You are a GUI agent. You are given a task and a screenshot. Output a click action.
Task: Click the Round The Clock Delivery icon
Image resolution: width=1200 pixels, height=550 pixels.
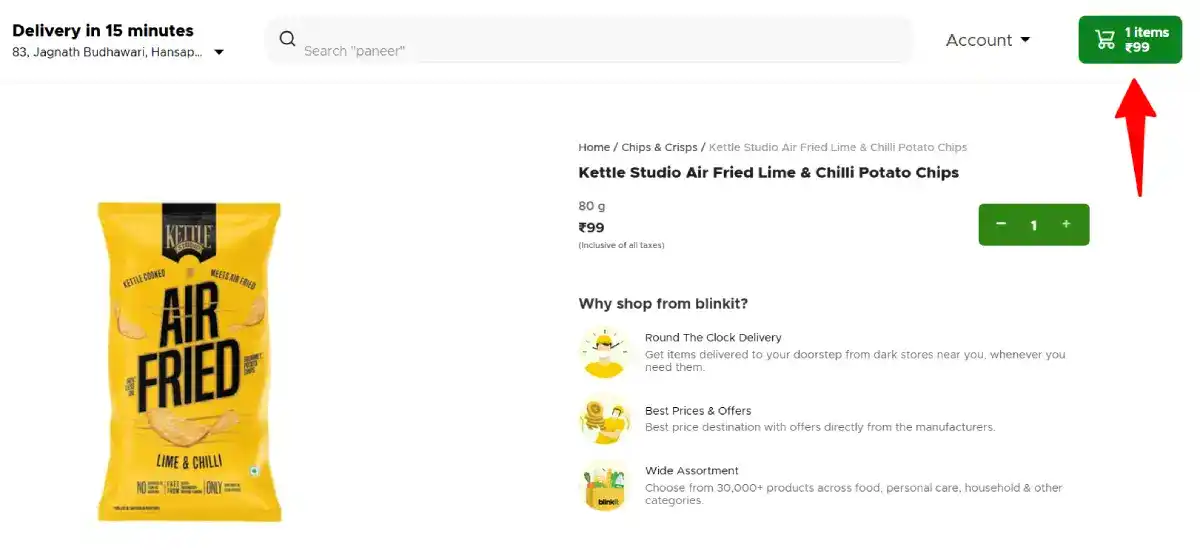coord(604,353)
